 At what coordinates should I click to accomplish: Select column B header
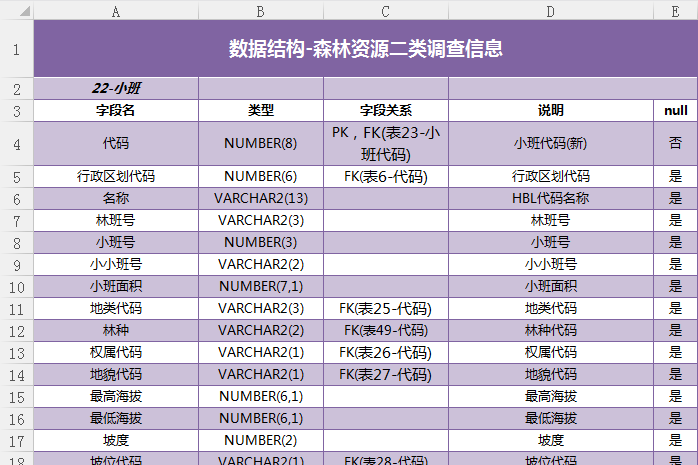(x=260, y=10)
